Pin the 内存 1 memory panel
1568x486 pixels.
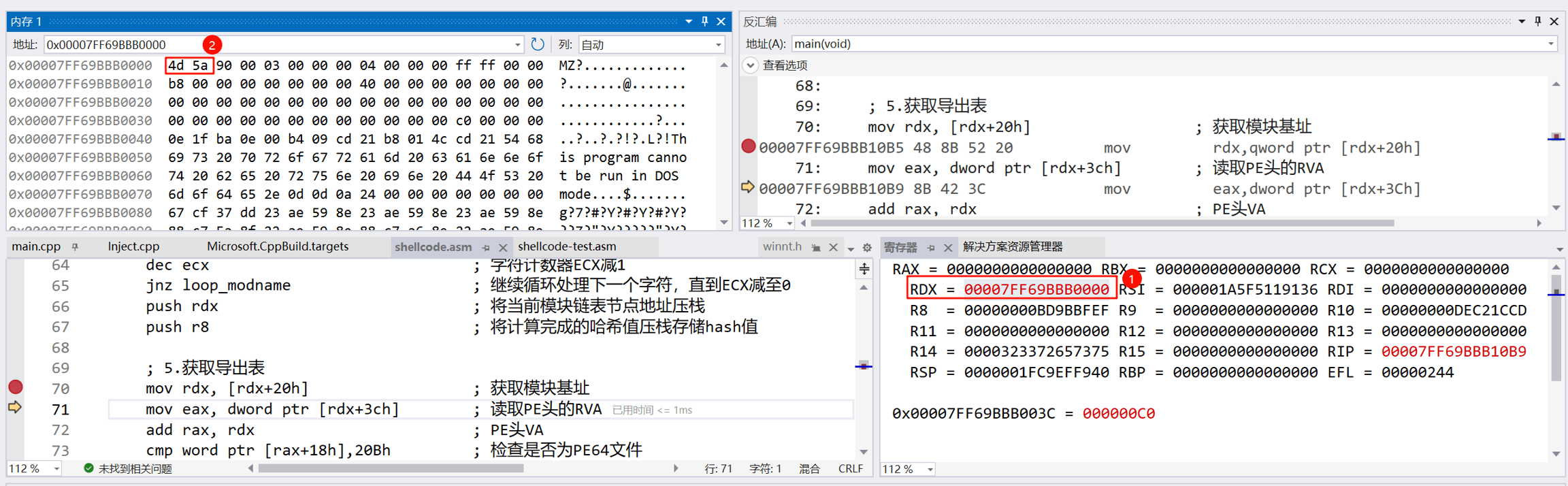point(705,22)
